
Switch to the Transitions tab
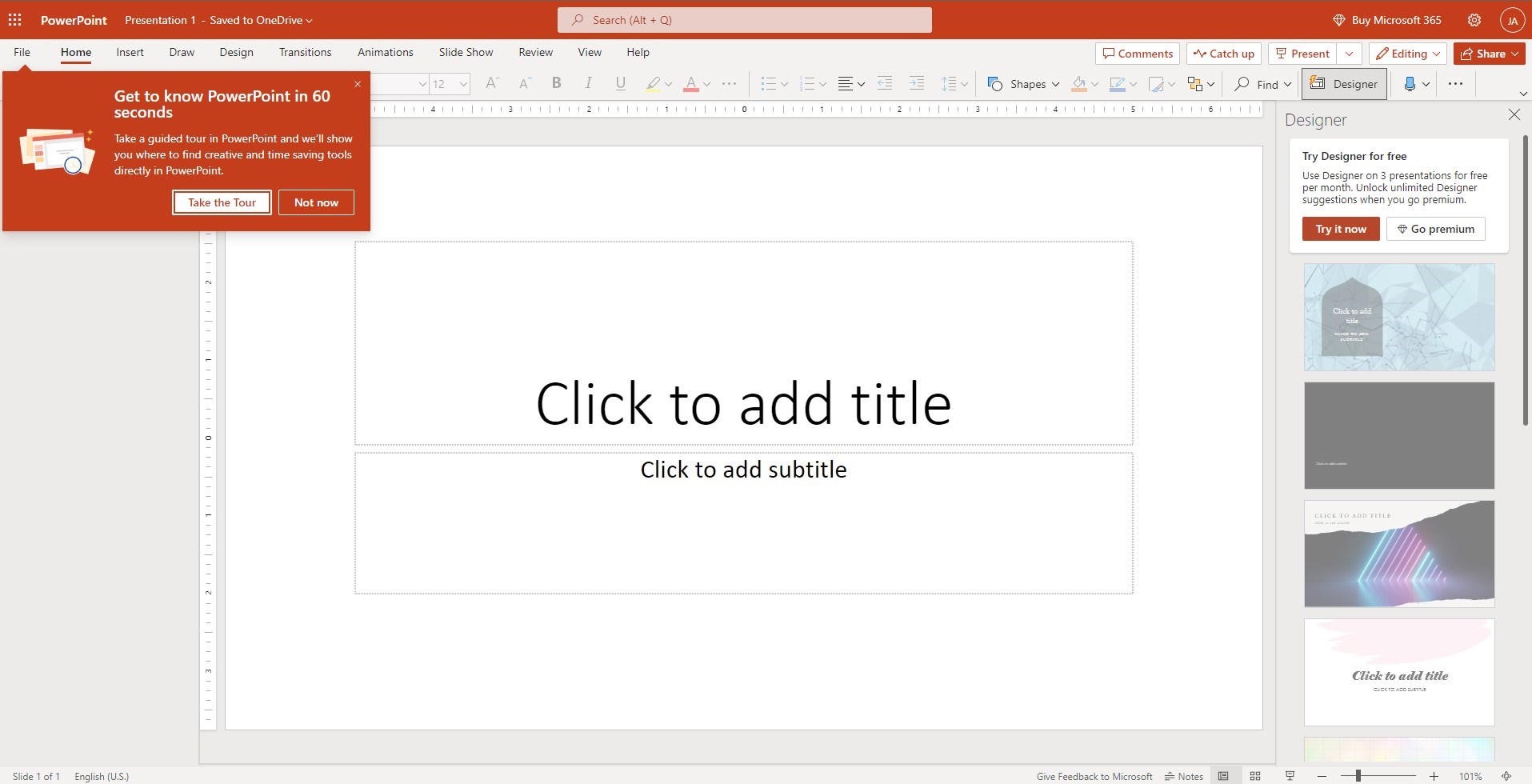point(305,52)
